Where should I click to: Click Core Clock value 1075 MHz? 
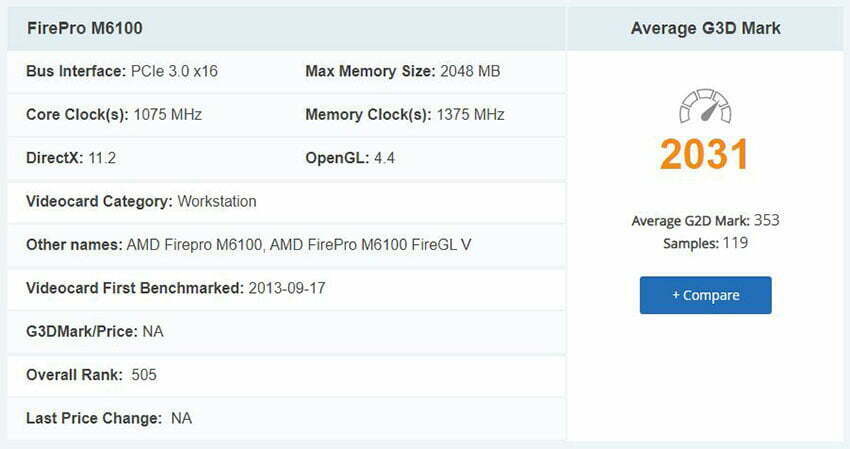pyautogui.click(x=168, y=114)
